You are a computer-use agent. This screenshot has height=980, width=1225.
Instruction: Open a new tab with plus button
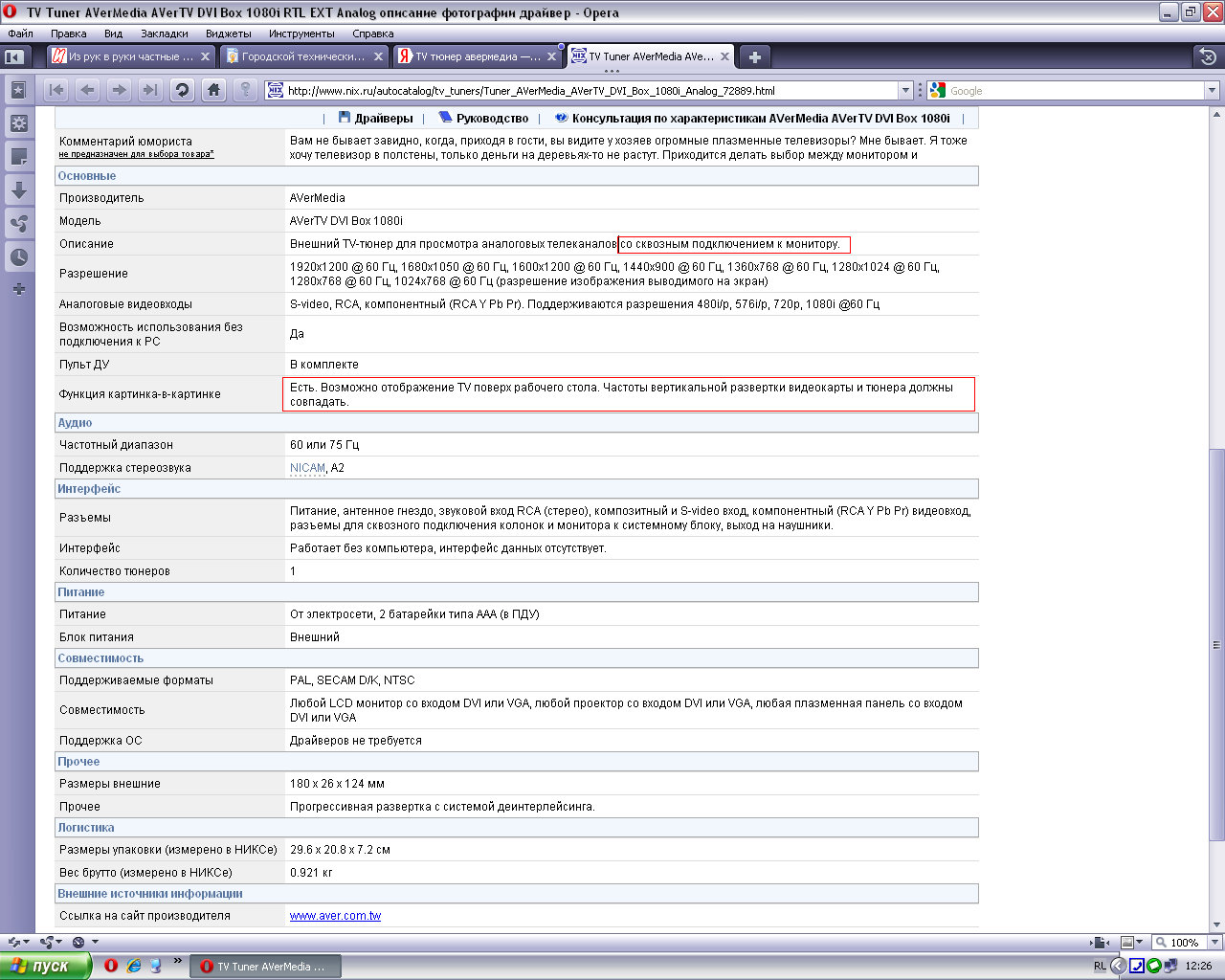pyautogui.click(x=754, y=57)
